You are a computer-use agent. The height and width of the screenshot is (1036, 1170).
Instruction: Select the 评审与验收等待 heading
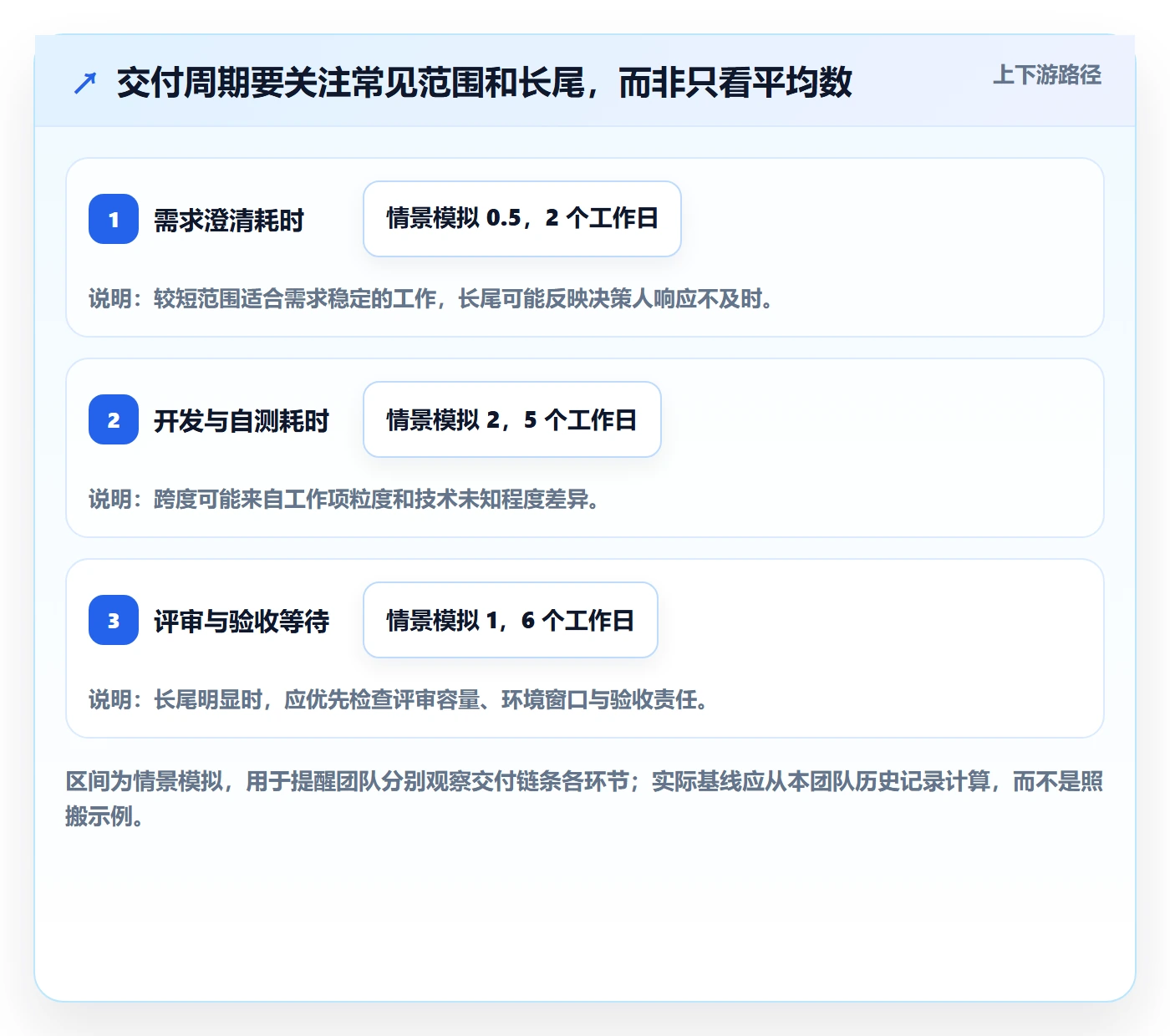(x=242, y=622)
